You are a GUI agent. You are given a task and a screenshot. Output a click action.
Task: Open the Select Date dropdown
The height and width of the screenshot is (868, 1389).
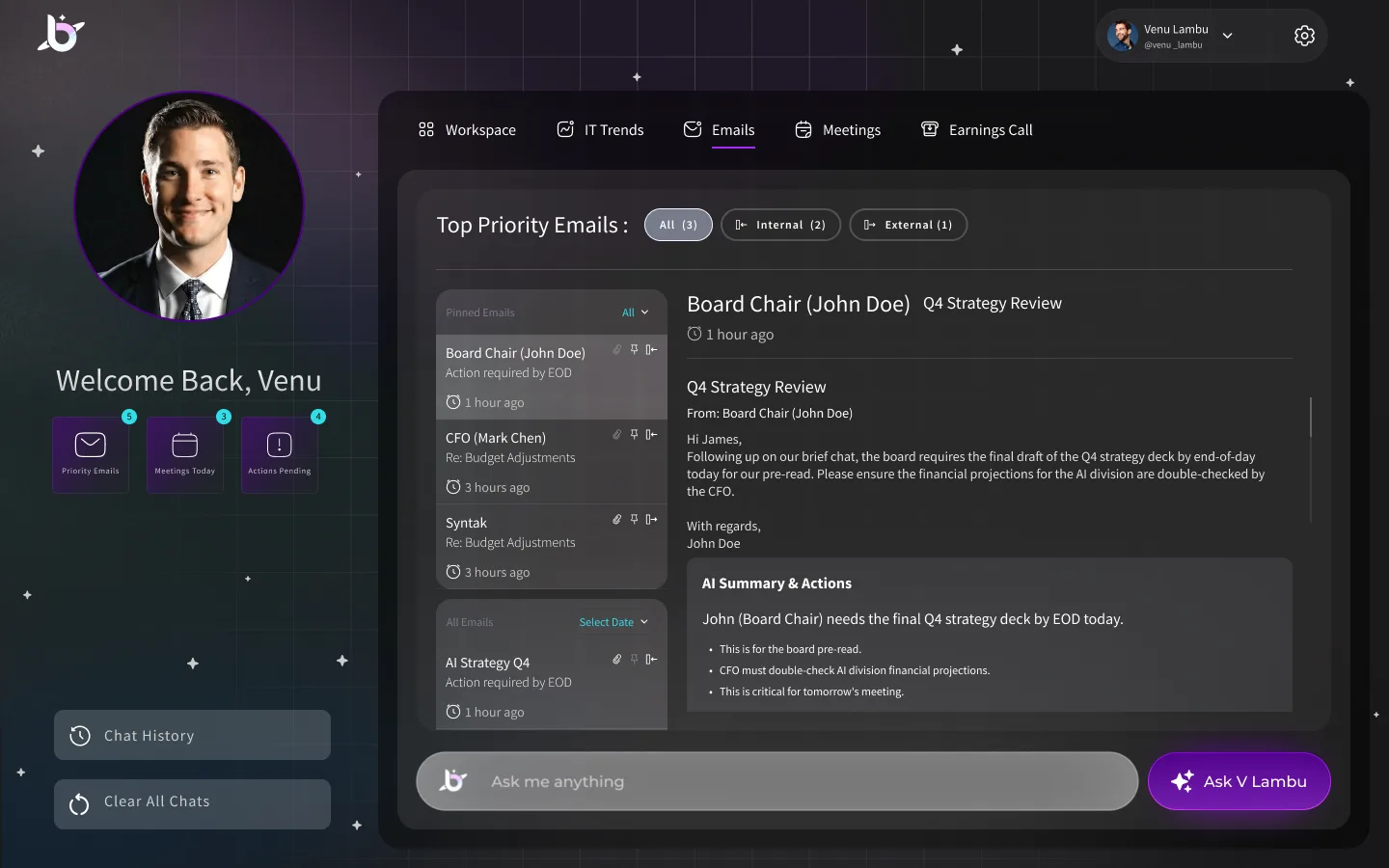613,622
